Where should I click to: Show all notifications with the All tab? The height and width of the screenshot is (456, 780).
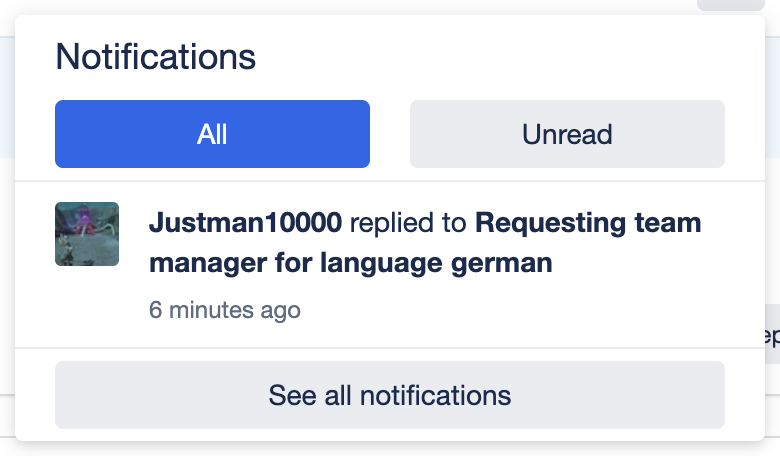coord(212,134)
